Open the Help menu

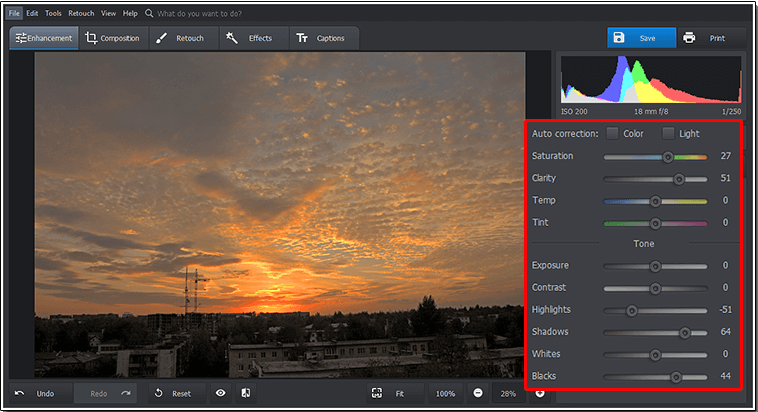tap(130, 13)
